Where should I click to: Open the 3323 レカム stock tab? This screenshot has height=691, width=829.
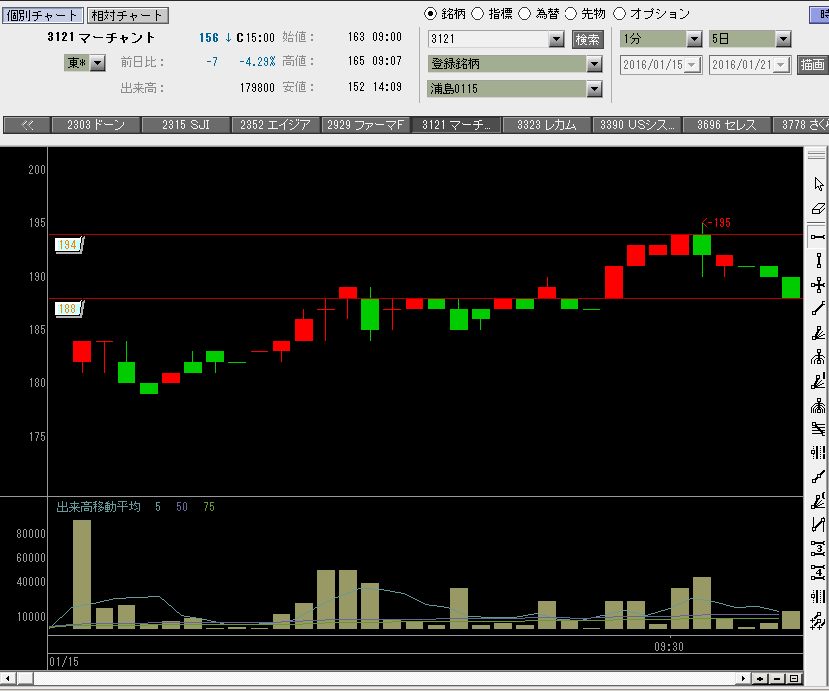pyautogui.click(x=546, y=125)
